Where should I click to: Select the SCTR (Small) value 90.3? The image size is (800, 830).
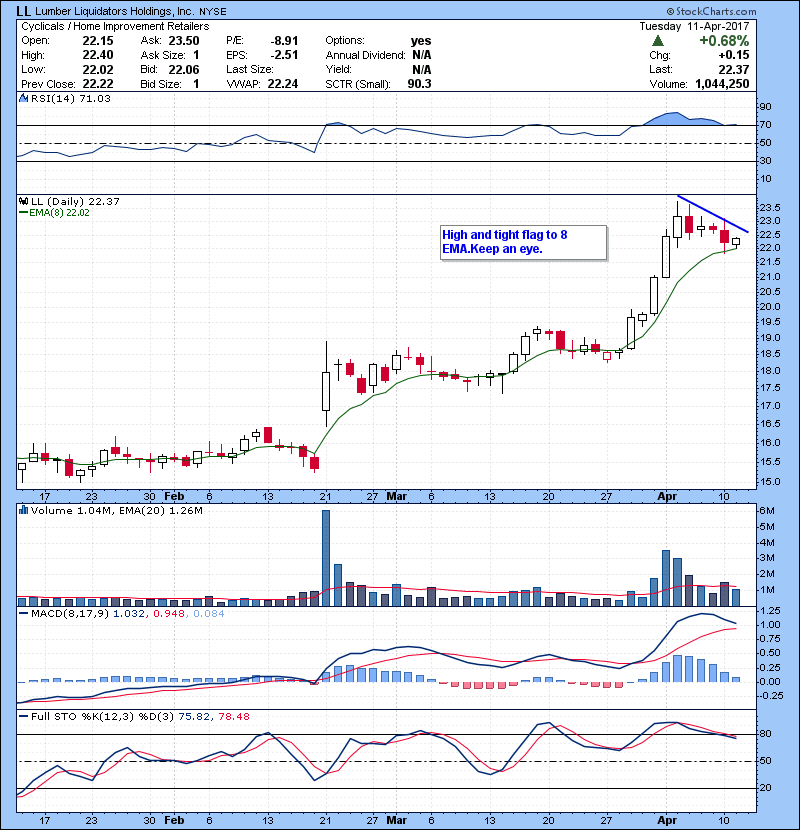(x=419, y=84)
